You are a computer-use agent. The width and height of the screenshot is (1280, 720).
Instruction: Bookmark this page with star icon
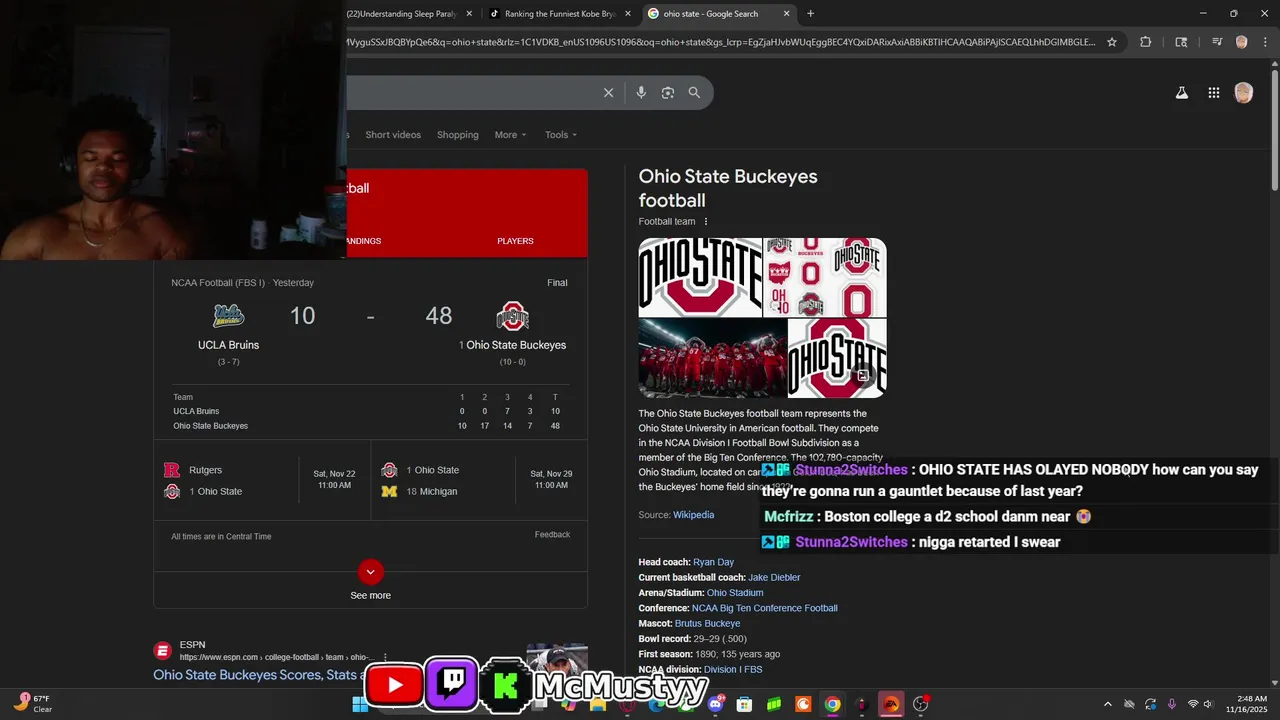tap(1111, 42)
